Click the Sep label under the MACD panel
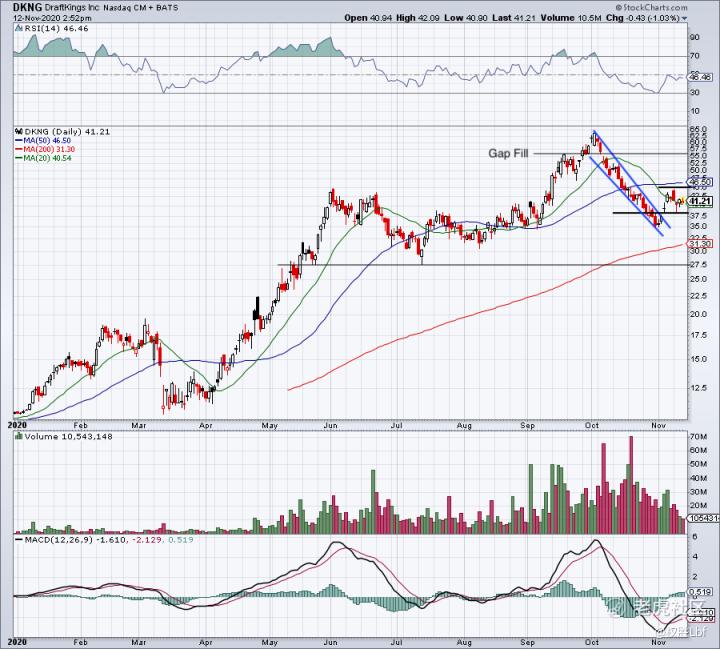 (528, 643)
